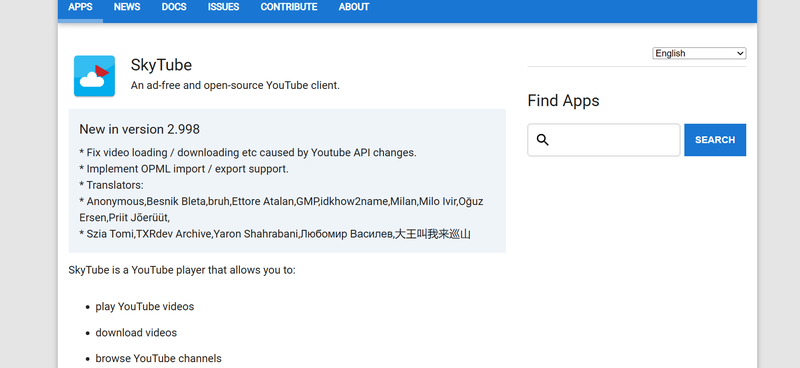Open the DOCS navigation item
The image size is (800, 368).
174,7
